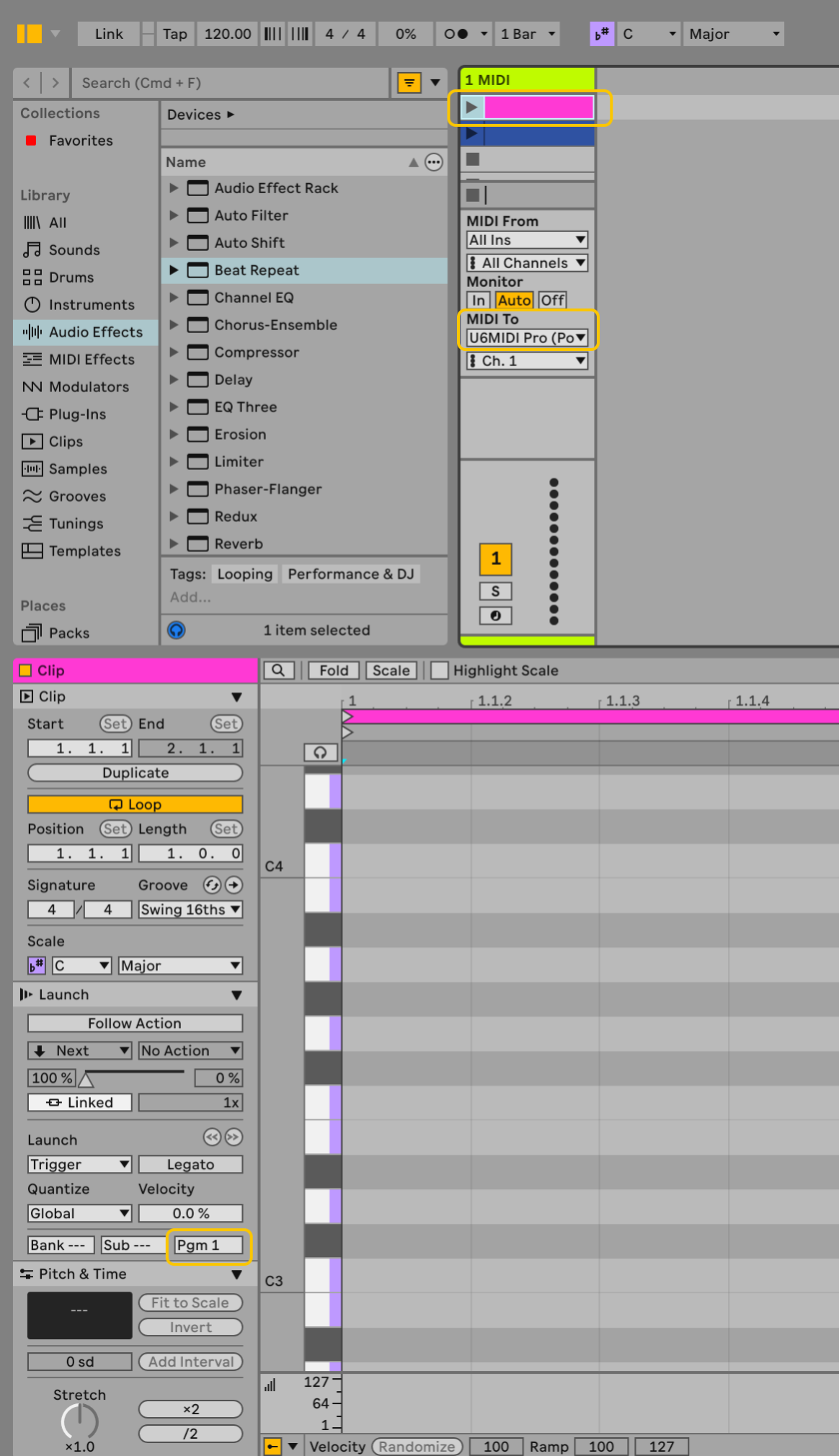Adjust the Stretch knob
Image resolution: width=839 pixels, height=1456 pixels.
point(79,1421)
